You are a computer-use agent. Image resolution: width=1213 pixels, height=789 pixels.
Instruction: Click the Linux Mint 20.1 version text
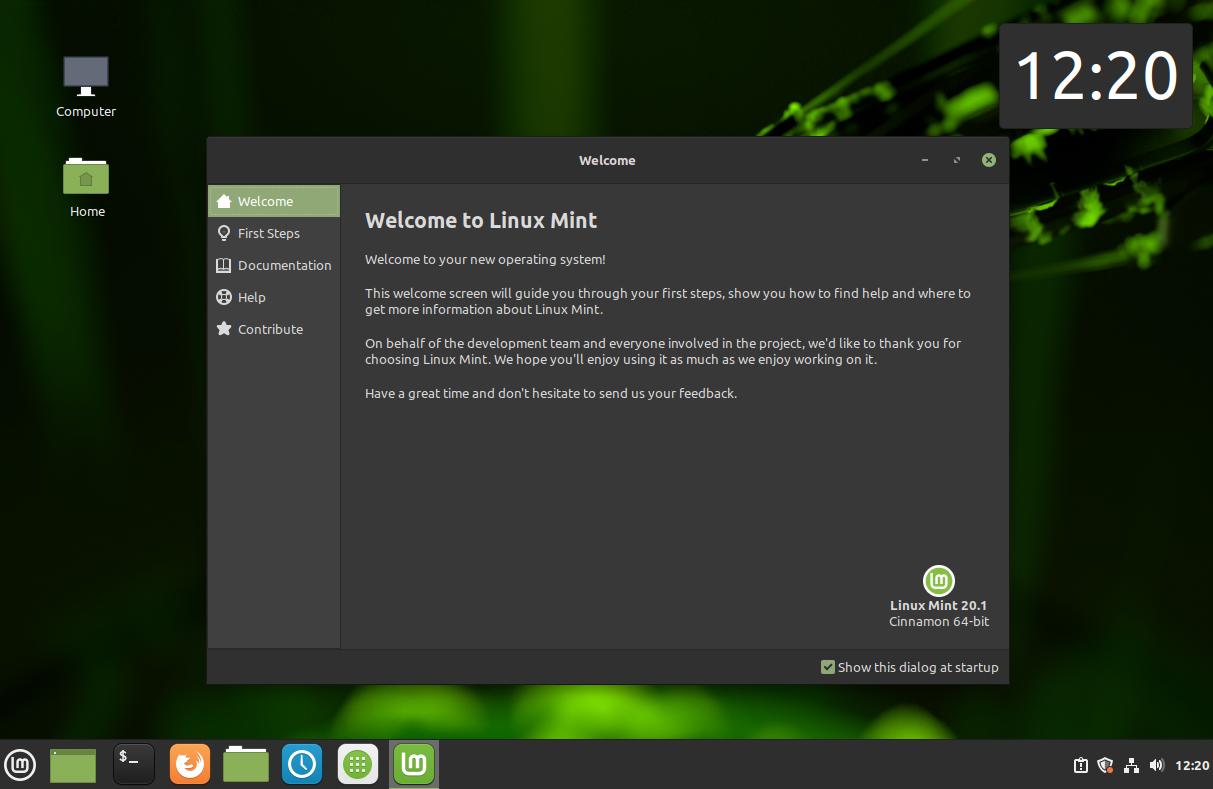[938, 605]
